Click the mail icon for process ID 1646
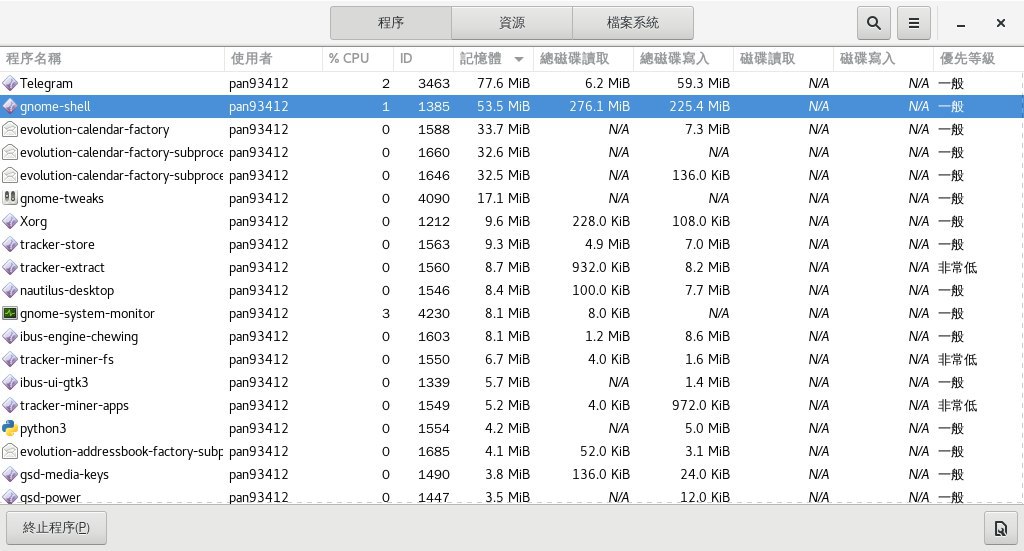Viewport: 1024px width, 551px height. 10,175
